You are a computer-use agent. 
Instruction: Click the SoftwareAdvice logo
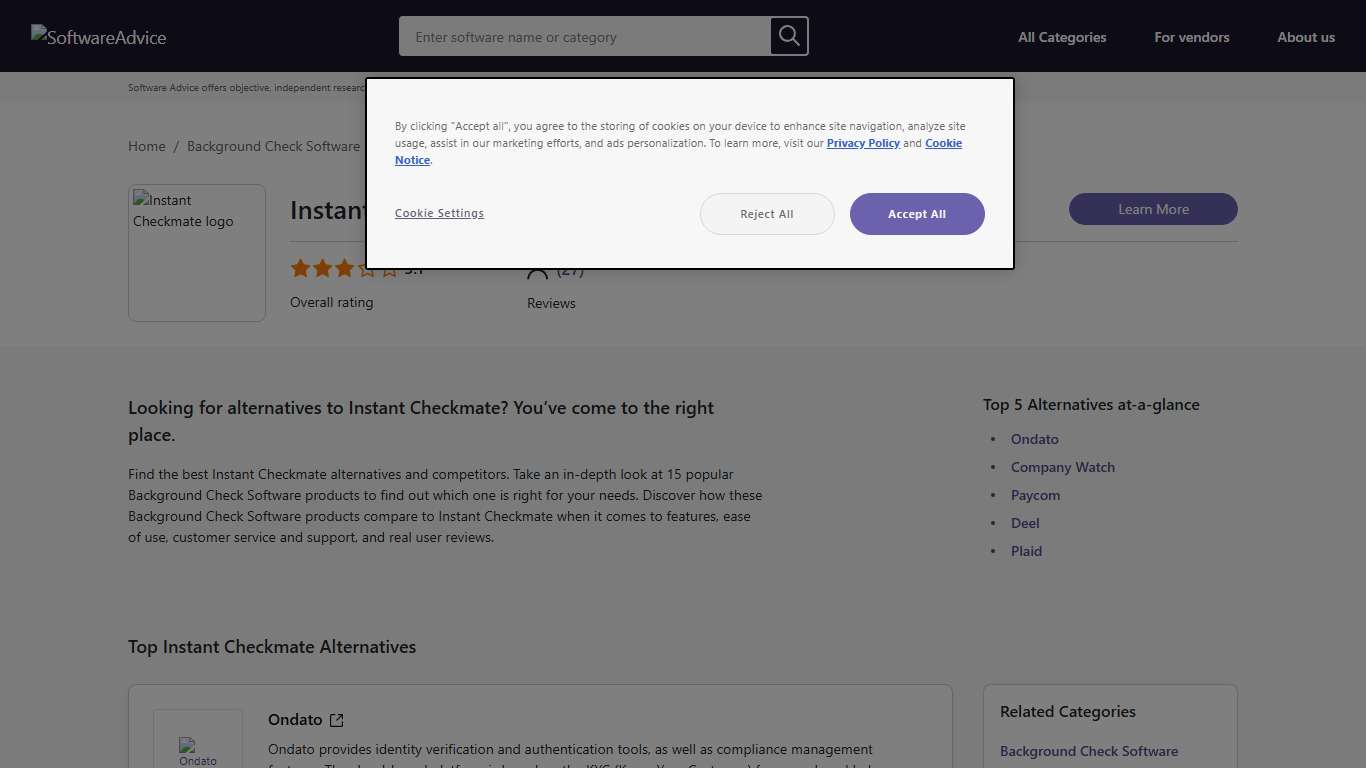98,36
